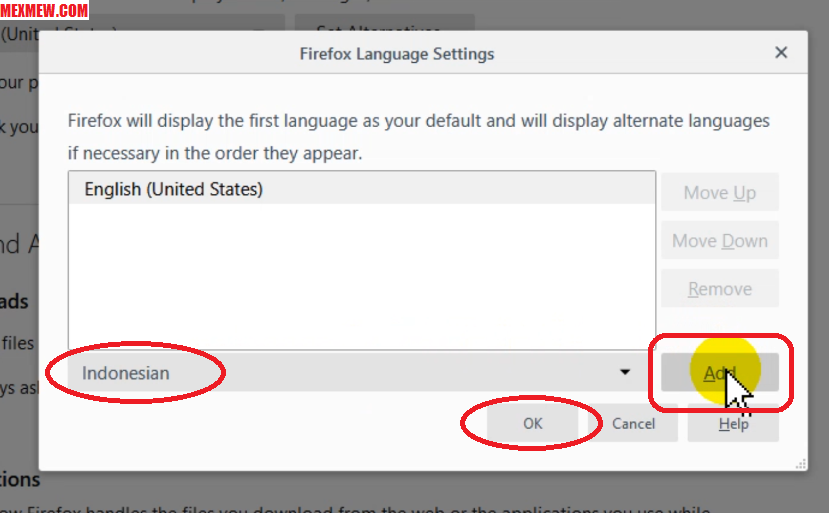Close the Firefox Language Settings dialog
This screenshot has height=513, width=829.
click(781, 54)
